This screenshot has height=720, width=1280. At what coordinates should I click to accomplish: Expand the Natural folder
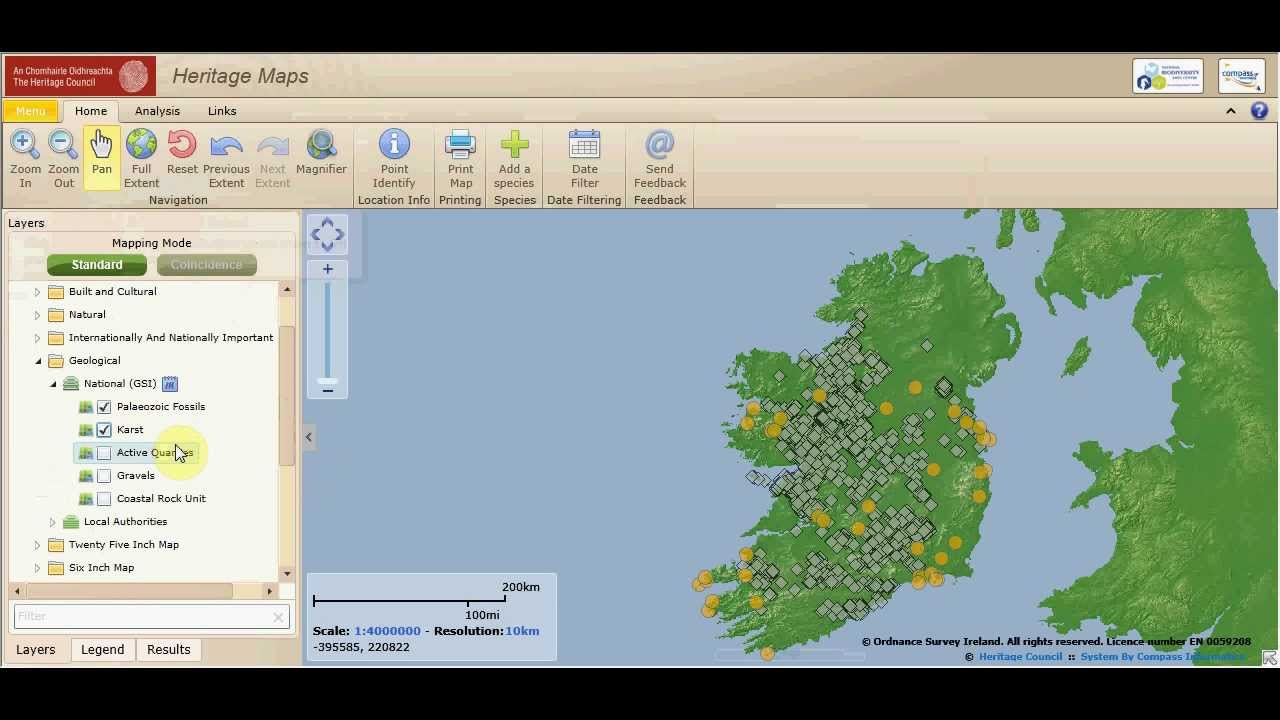coord(37,315)
